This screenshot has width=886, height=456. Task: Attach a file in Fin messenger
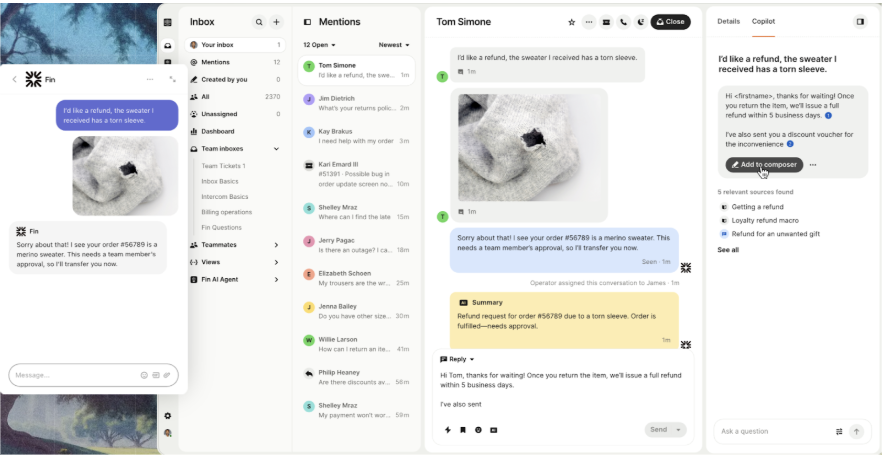click(x=167, y=375)
